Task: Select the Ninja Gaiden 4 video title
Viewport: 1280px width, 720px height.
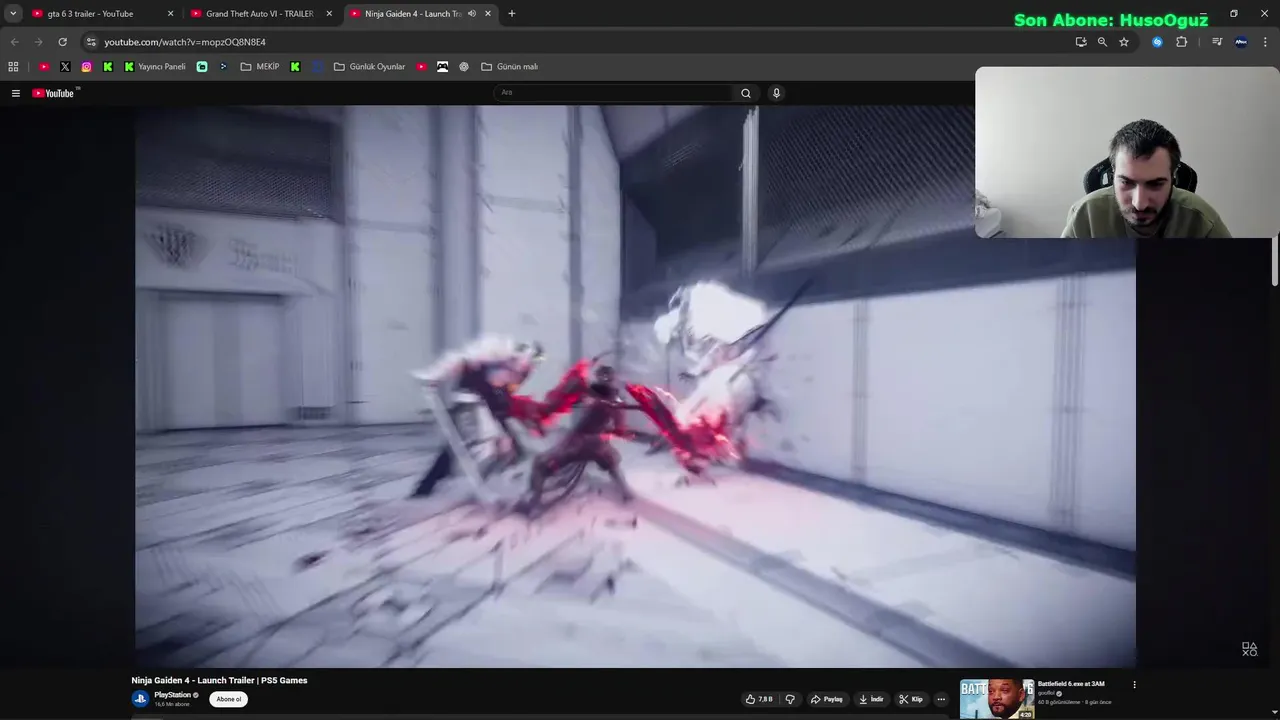Action: click(x=219, y=681)
